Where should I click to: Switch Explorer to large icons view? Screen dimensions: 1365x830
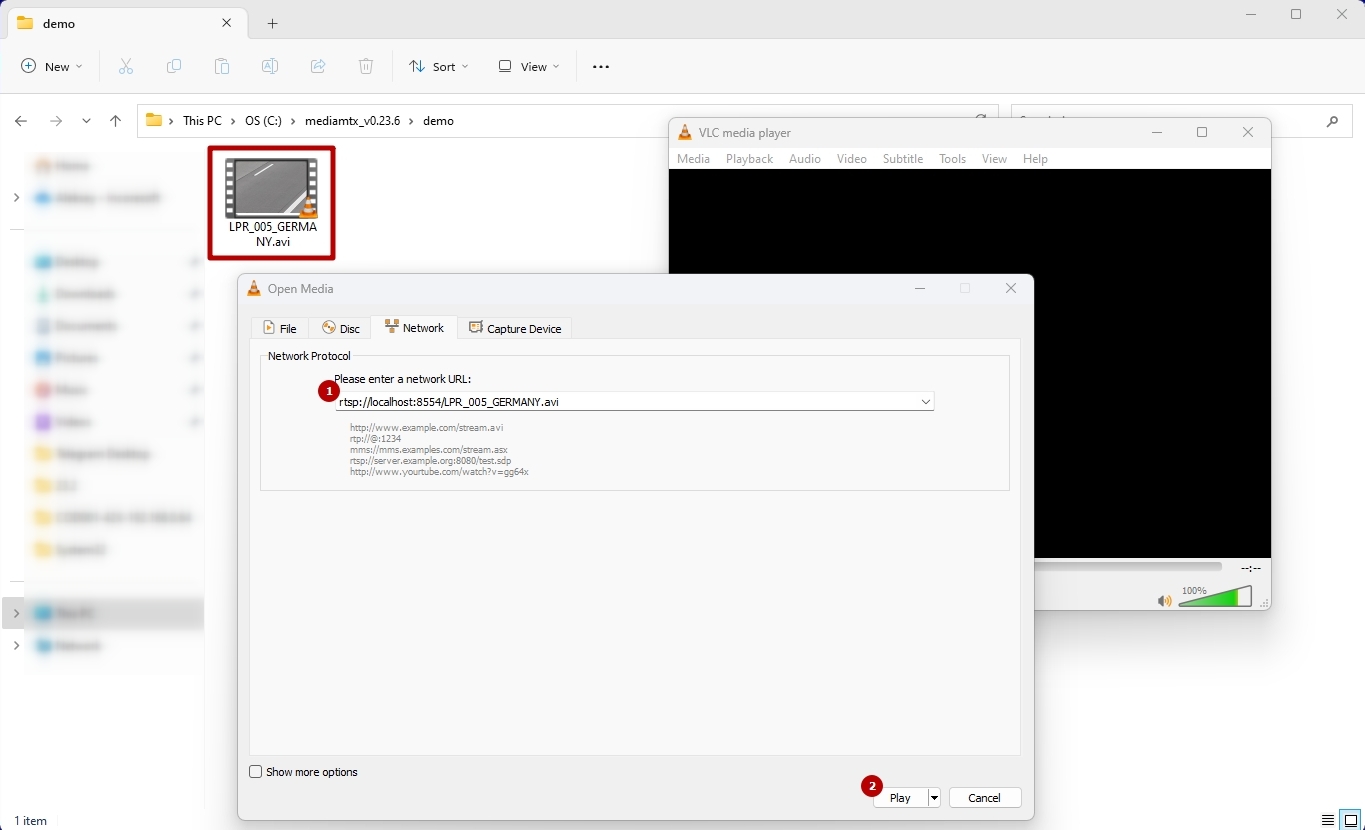(x=1351, y=820)
